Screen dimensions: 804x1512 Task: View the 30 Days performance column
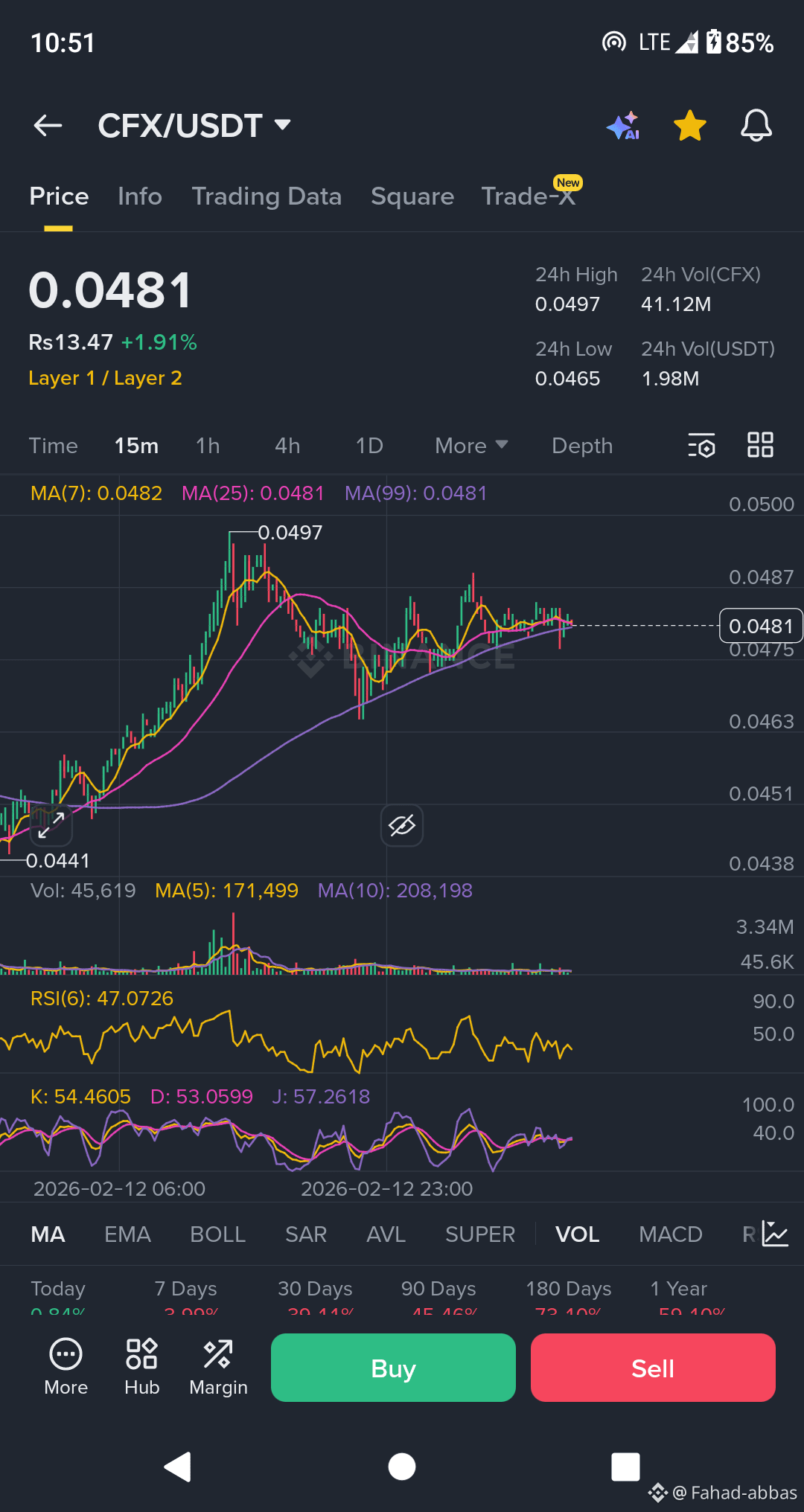[316, 1298]
